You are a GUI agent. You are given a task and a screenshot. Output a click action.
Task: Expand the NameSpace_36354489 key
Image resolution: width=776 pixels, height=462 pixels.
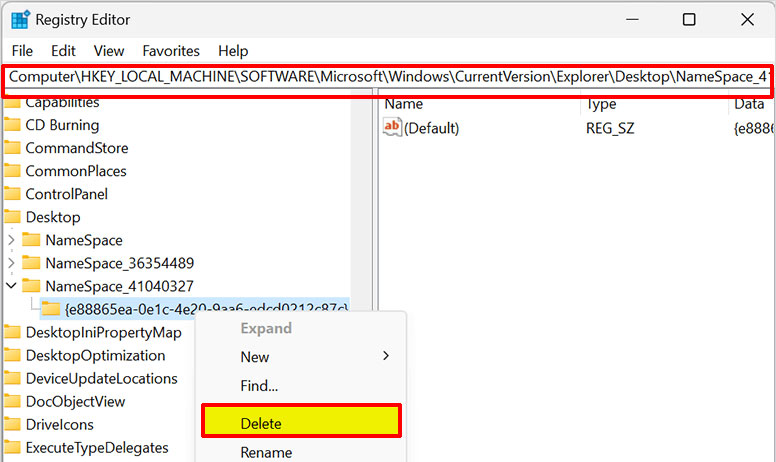(x=11, y=263)
